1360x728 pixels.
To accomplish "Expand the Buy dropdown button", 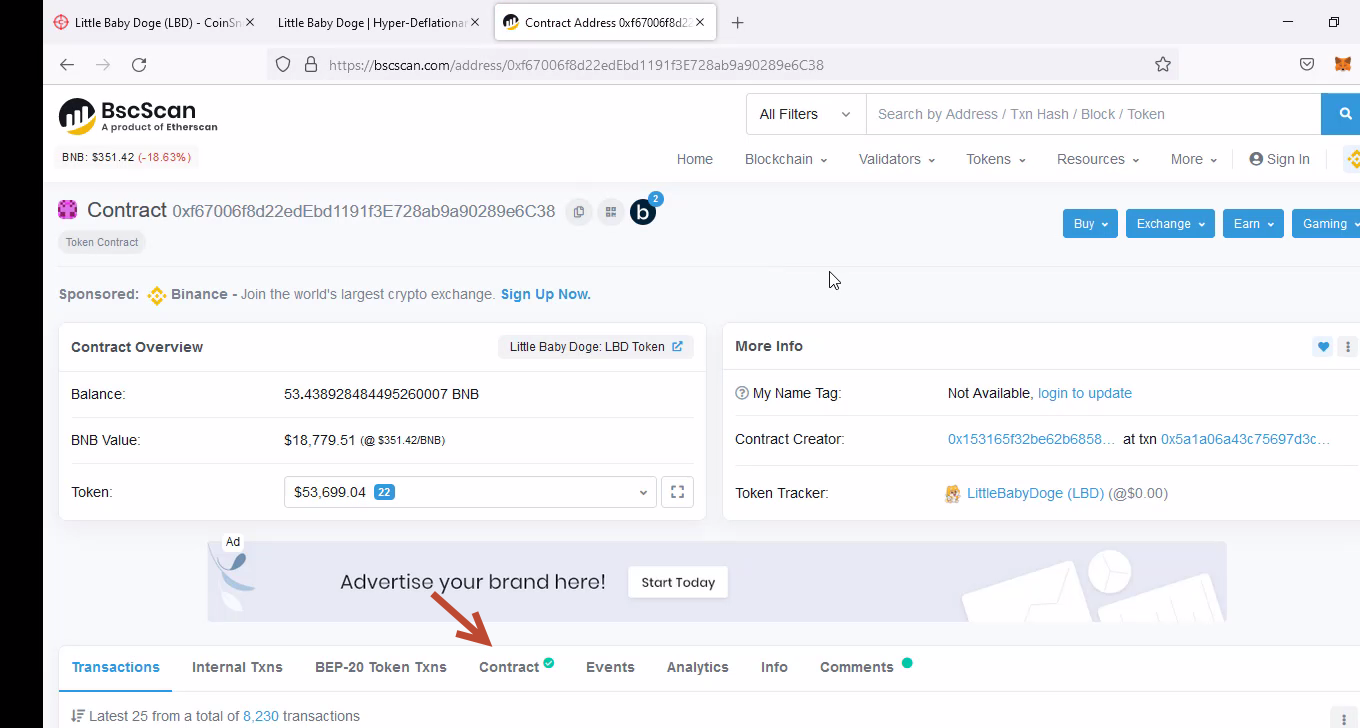I will click(x=1090, y=224).
